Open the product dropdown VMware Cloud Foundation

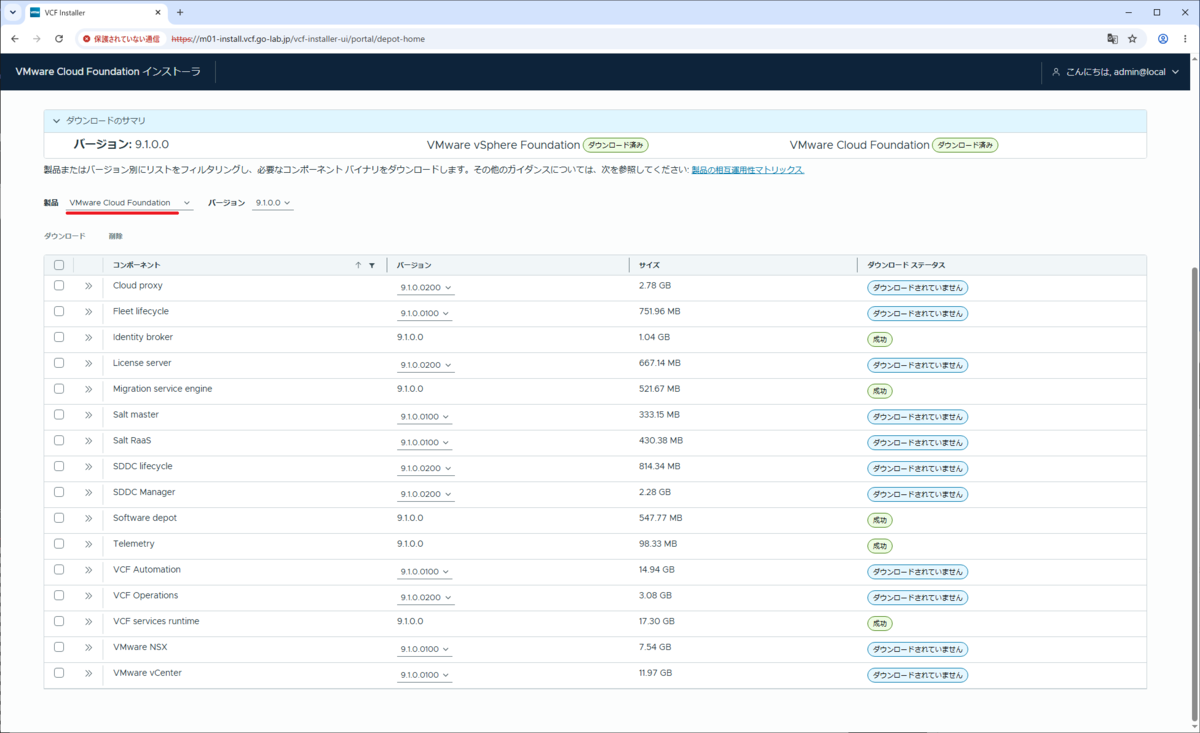(x=129, y=203)
